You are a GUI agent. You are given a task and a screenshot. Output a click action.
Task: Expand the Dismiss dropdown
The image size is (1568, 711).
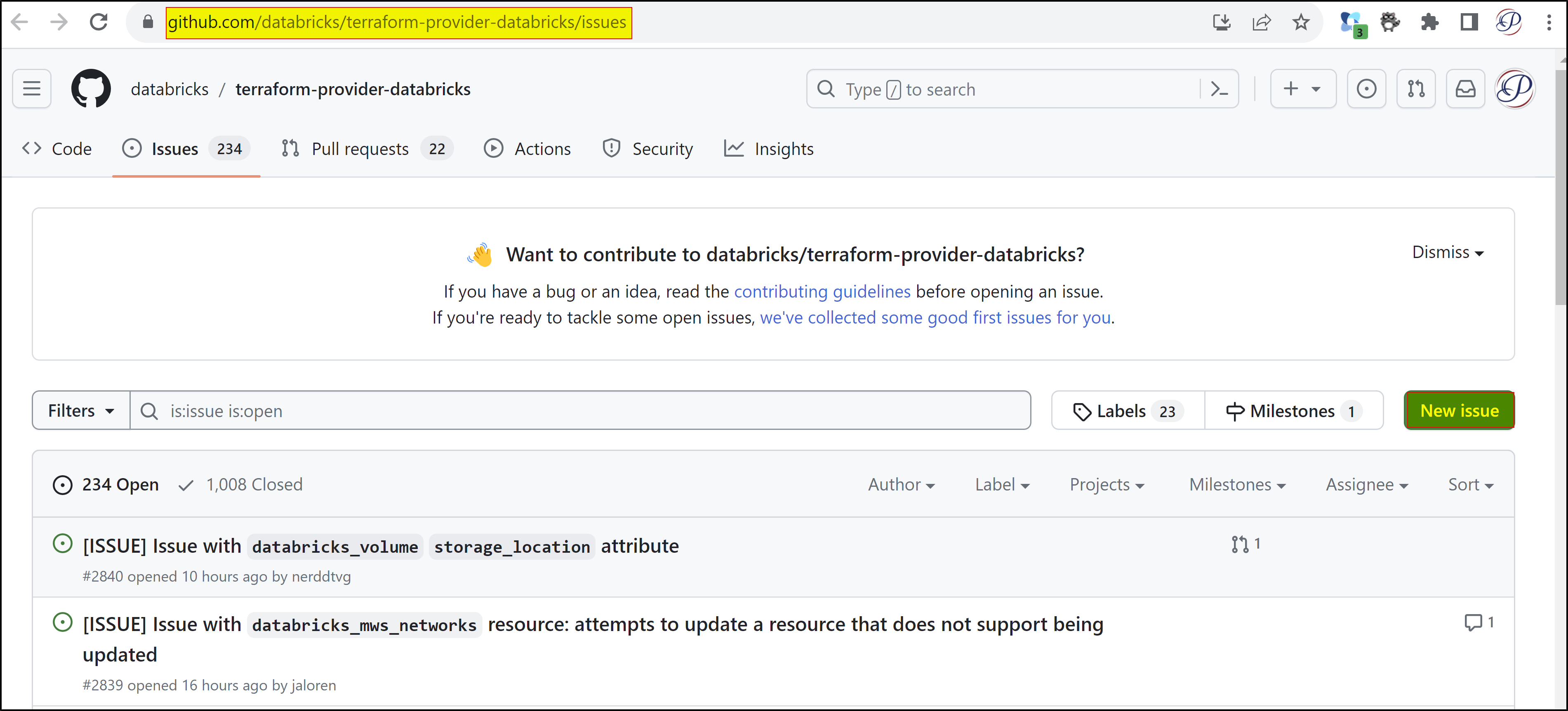1448,252
